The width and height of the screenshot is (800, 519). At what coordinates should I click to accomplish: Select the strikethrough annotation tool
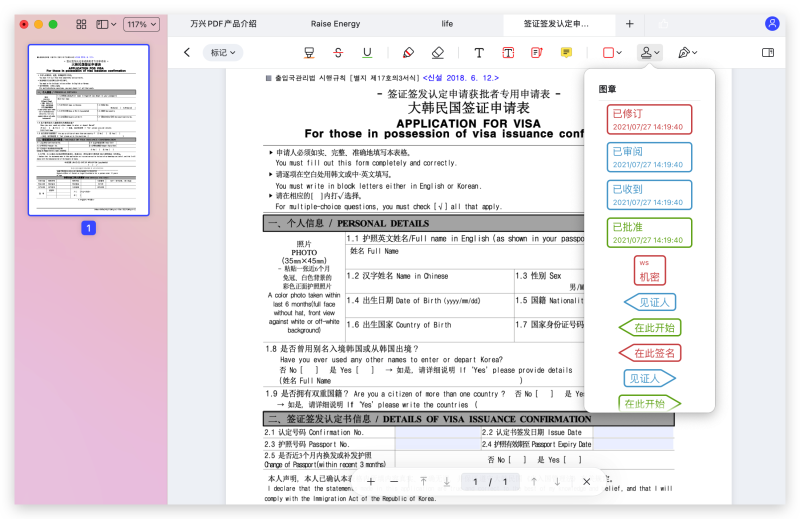[x=338, y=52]
